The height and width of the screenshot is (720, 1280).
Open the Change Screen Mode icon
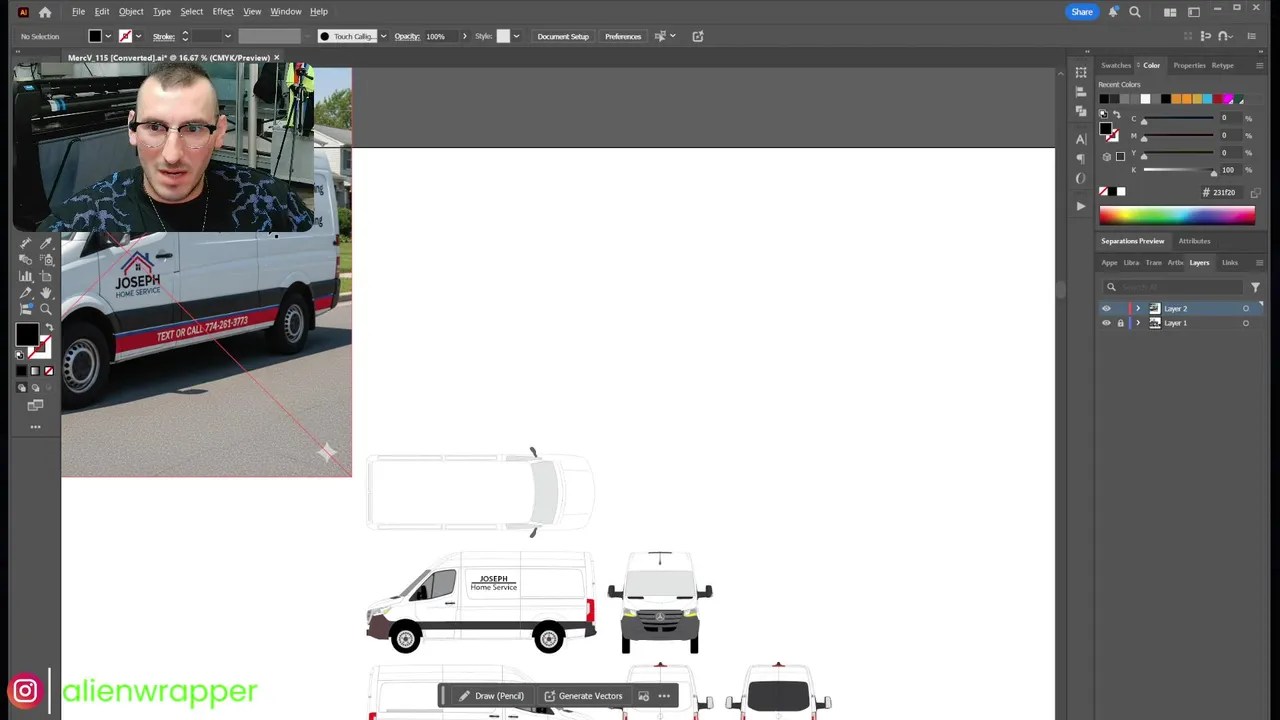pos(35,405)
